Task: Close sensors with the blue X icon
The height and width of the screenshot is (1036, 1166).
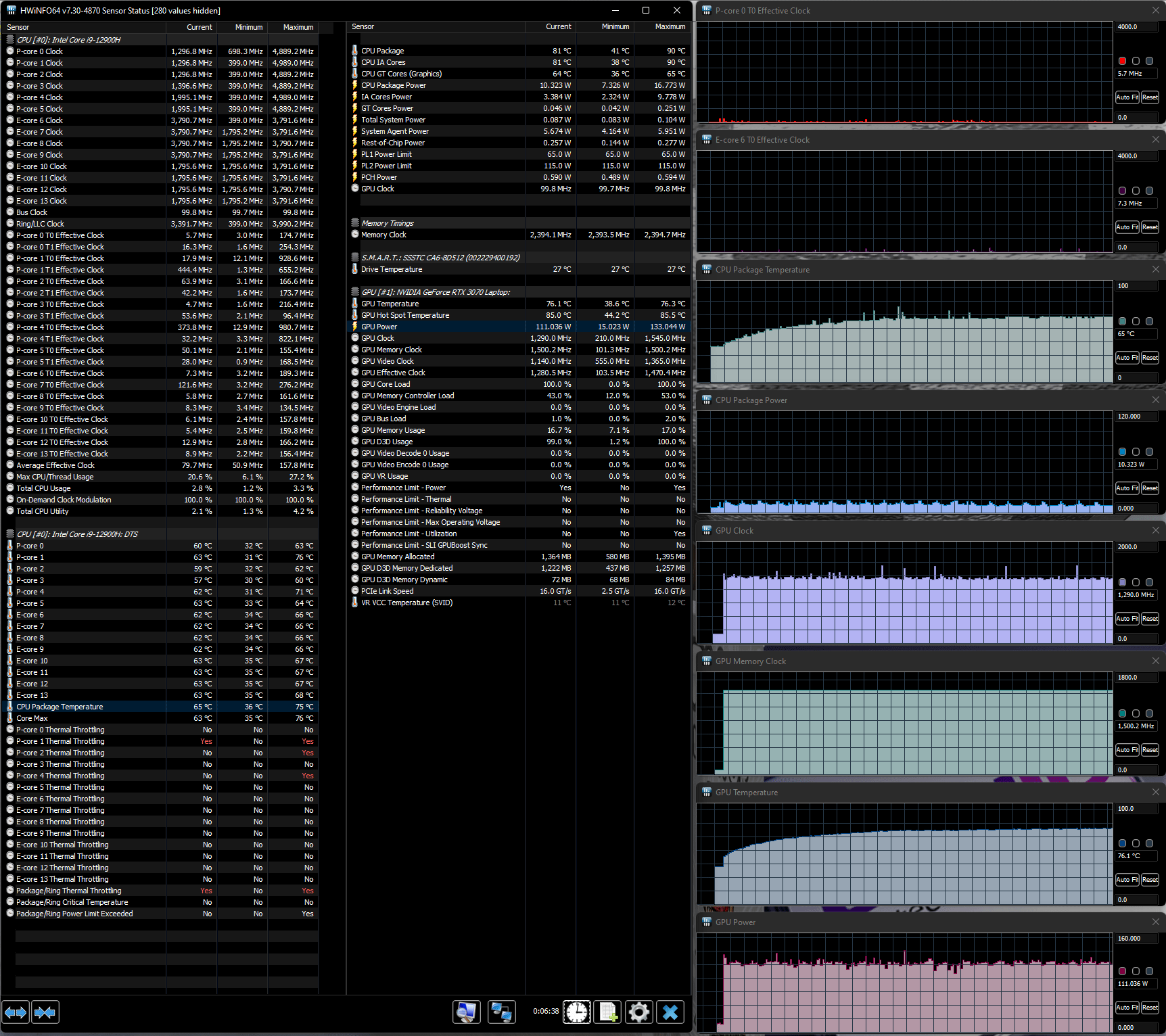Action: 670,1012
